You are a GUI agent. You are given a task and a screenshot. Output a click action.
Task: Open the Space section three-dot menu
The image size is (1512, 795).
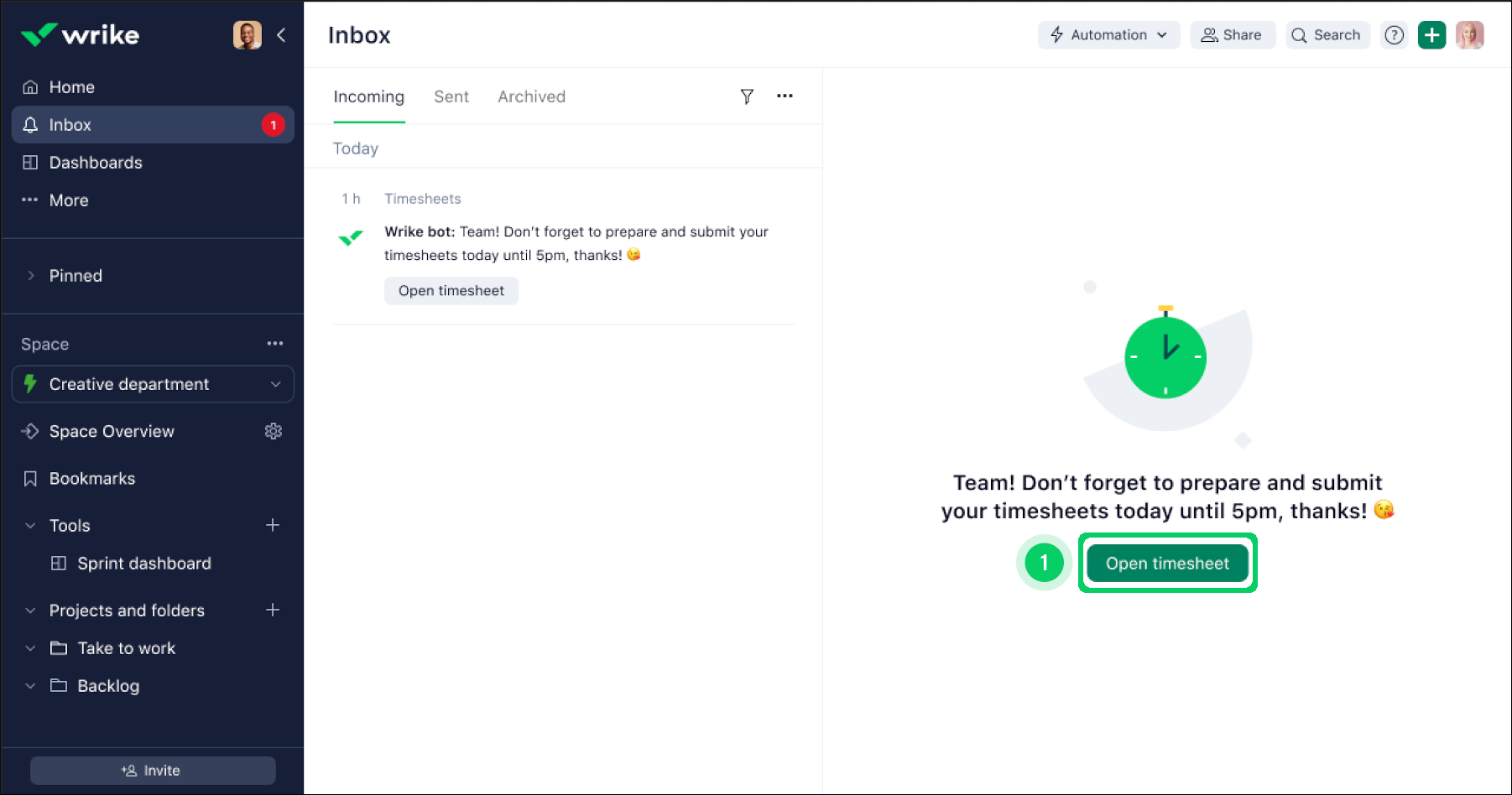point(275,344)
